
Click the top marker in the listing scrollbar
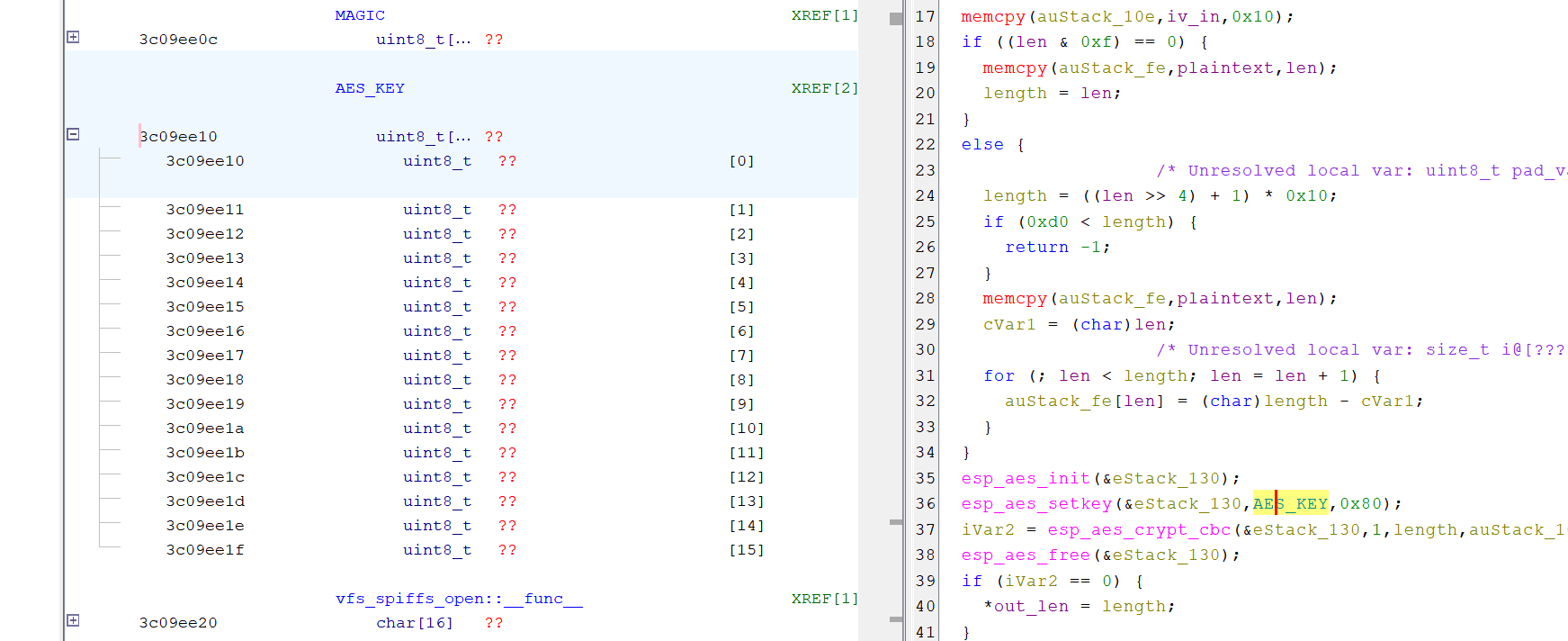click(x=896, y=19)
